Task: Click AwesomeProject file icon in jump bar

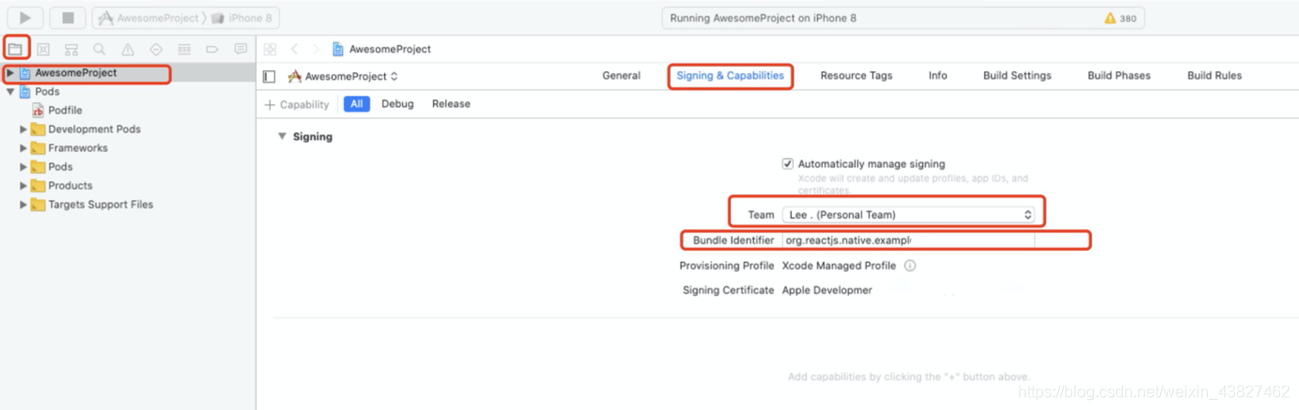Action: [x=338, y=49]
